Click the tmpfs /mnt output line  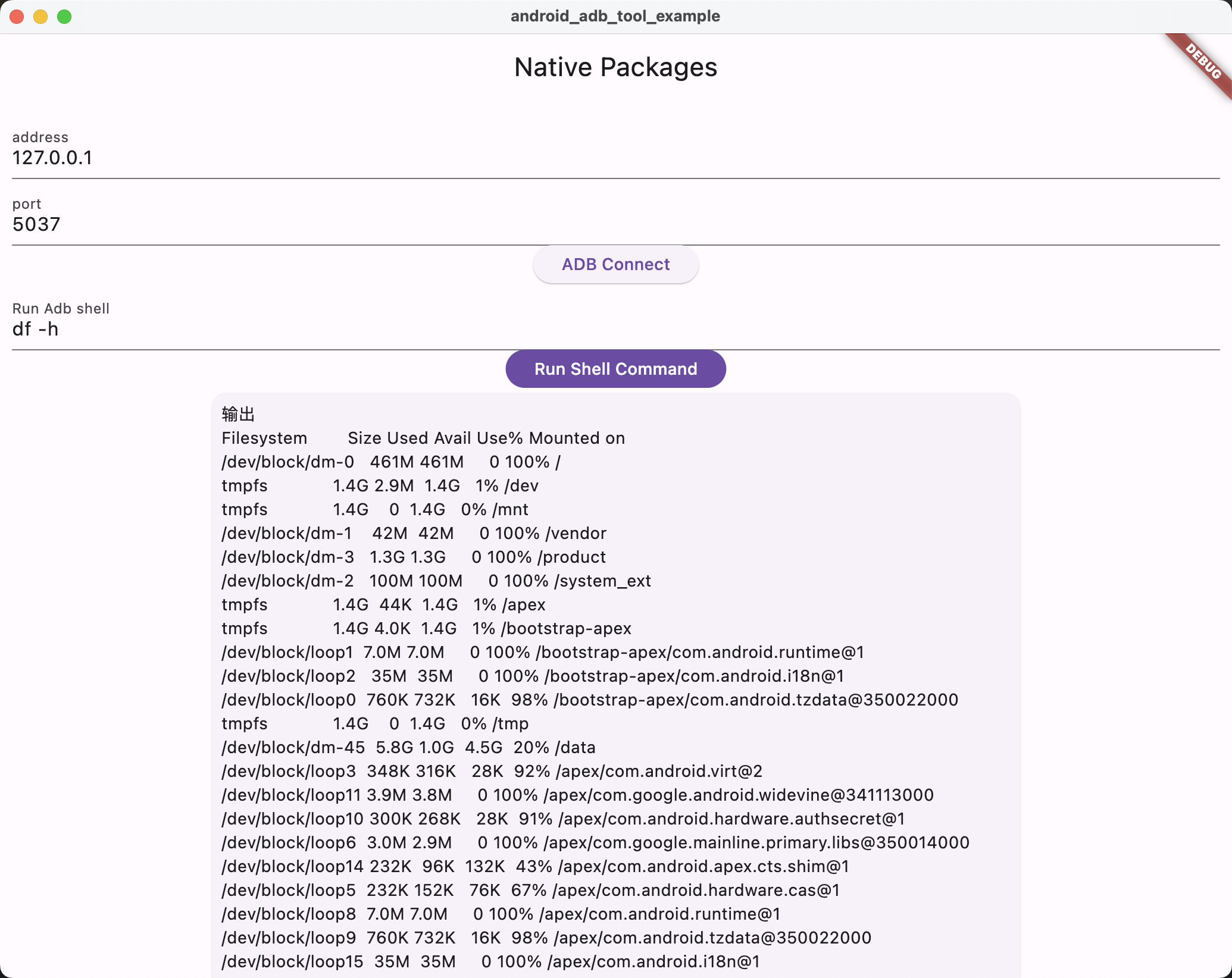[x=375, y=510]
